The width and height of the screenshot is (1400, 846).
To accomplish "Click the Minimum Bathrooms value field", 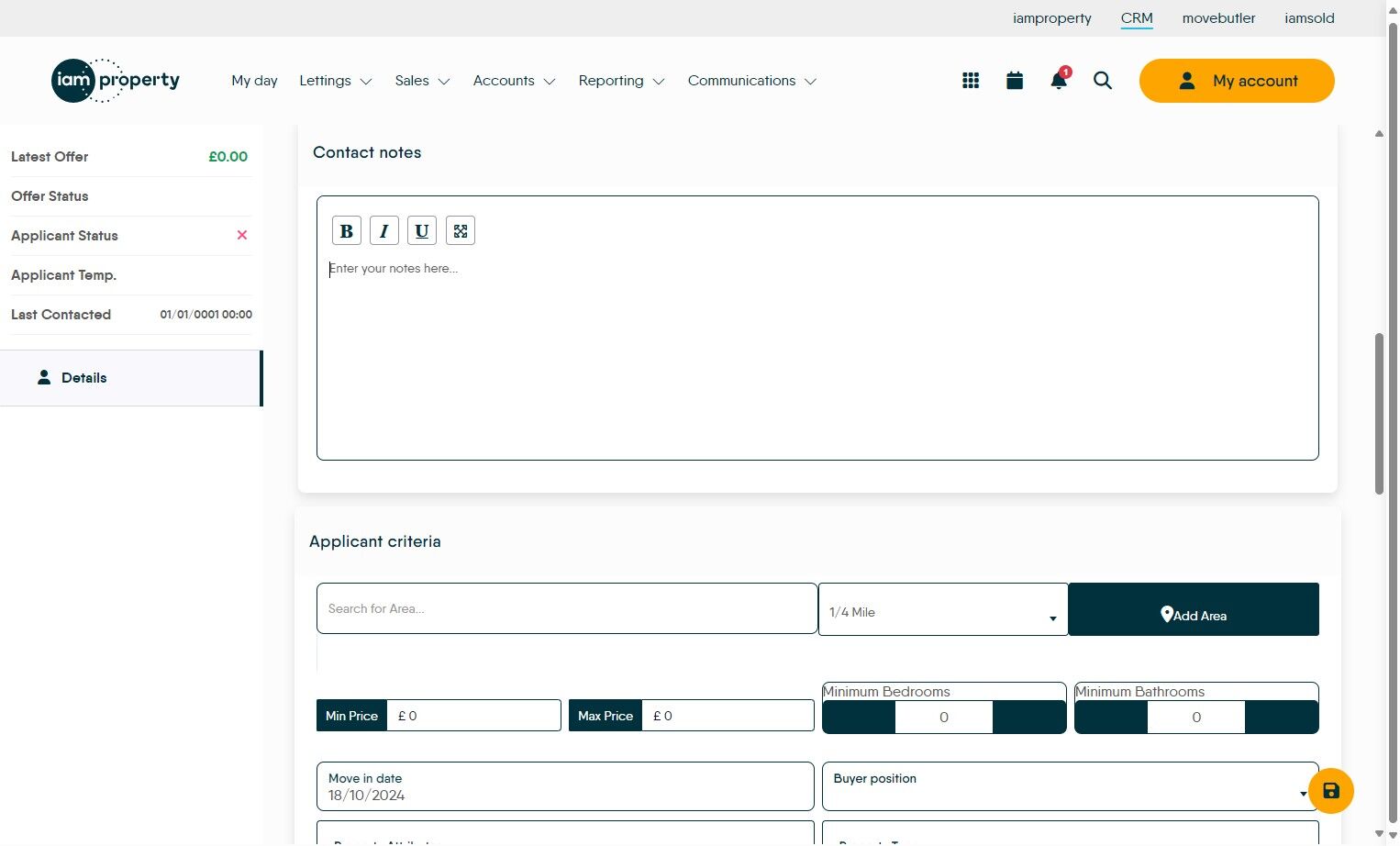I will tap(1196, 718).
